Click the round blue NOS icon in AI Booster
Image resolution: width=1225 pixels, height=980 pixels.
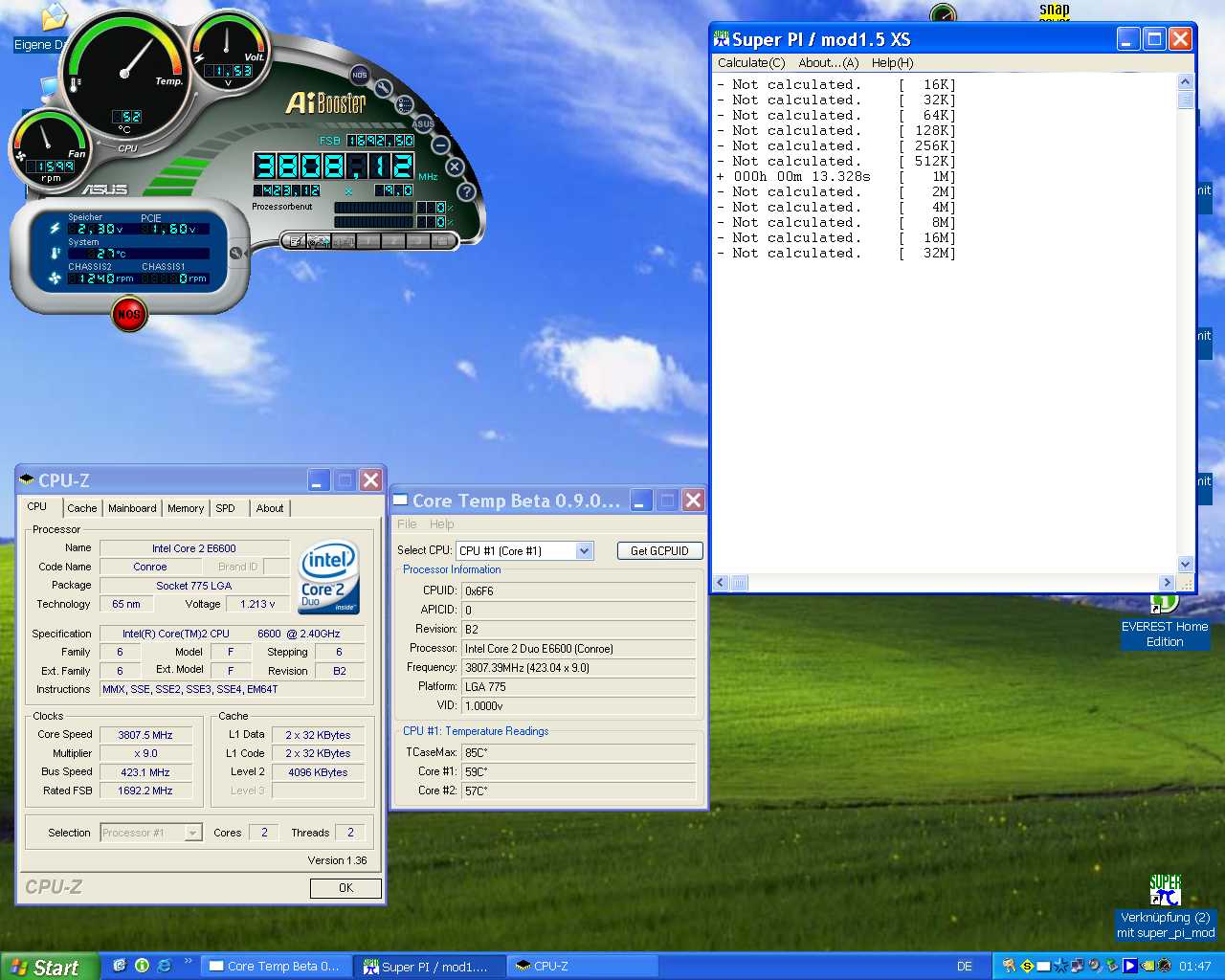(360, 75)
